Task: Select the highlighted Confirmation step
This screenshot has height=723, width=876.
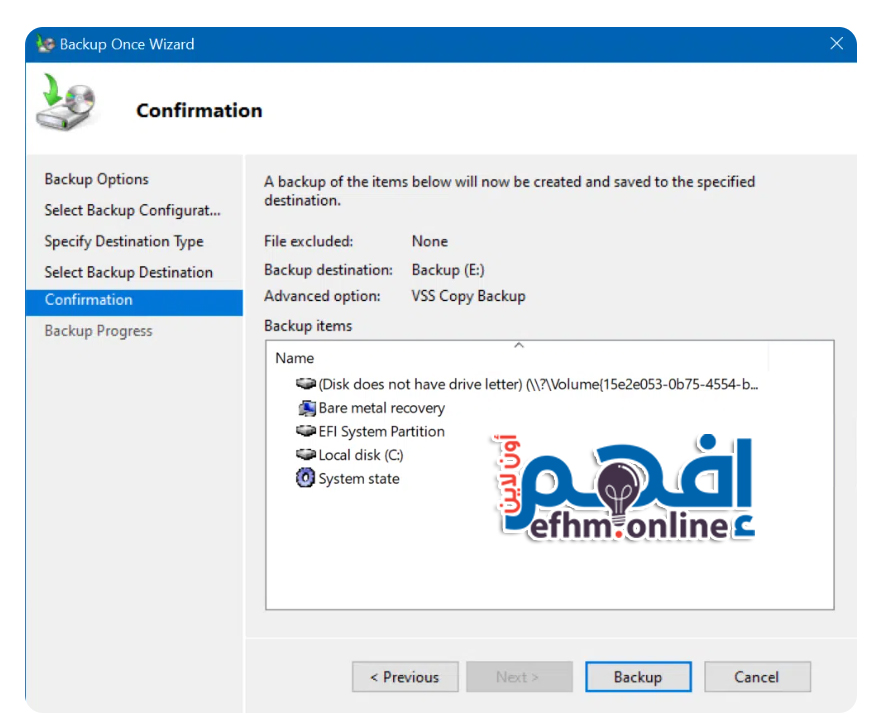Action: click(89, 300)
